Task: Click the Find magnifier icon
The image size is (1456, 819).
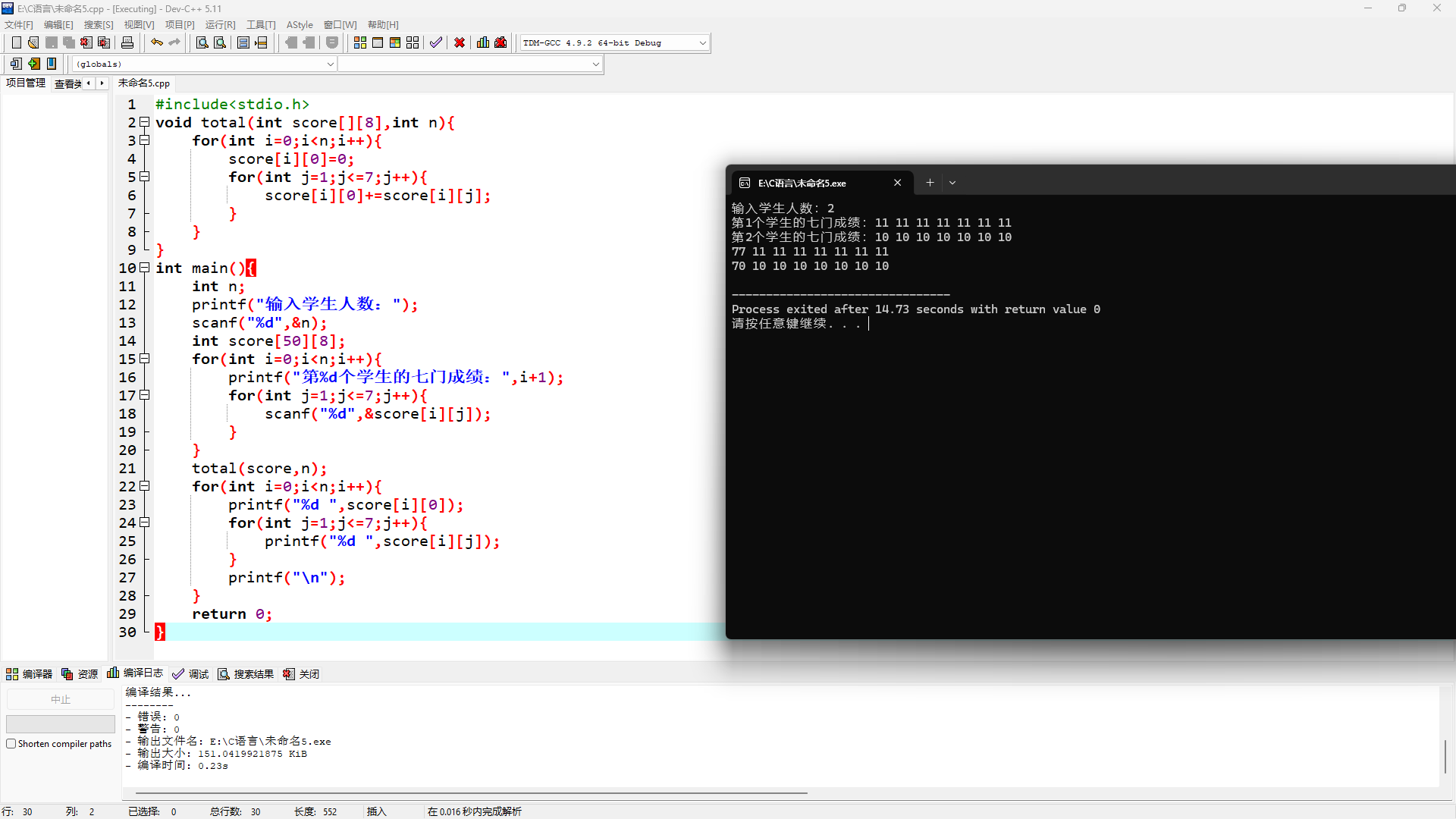Action: 202,42
